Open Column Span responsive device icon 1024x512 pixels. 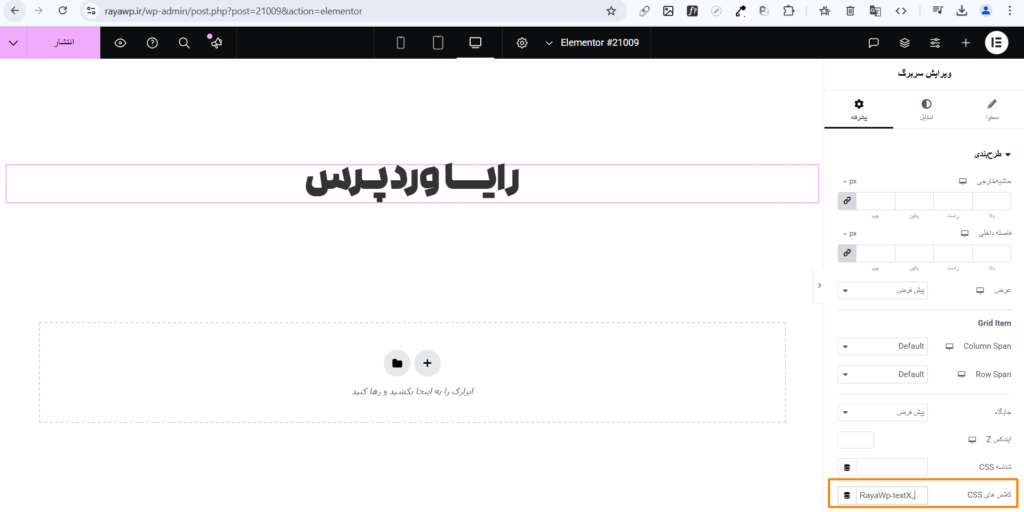(950, 346)
